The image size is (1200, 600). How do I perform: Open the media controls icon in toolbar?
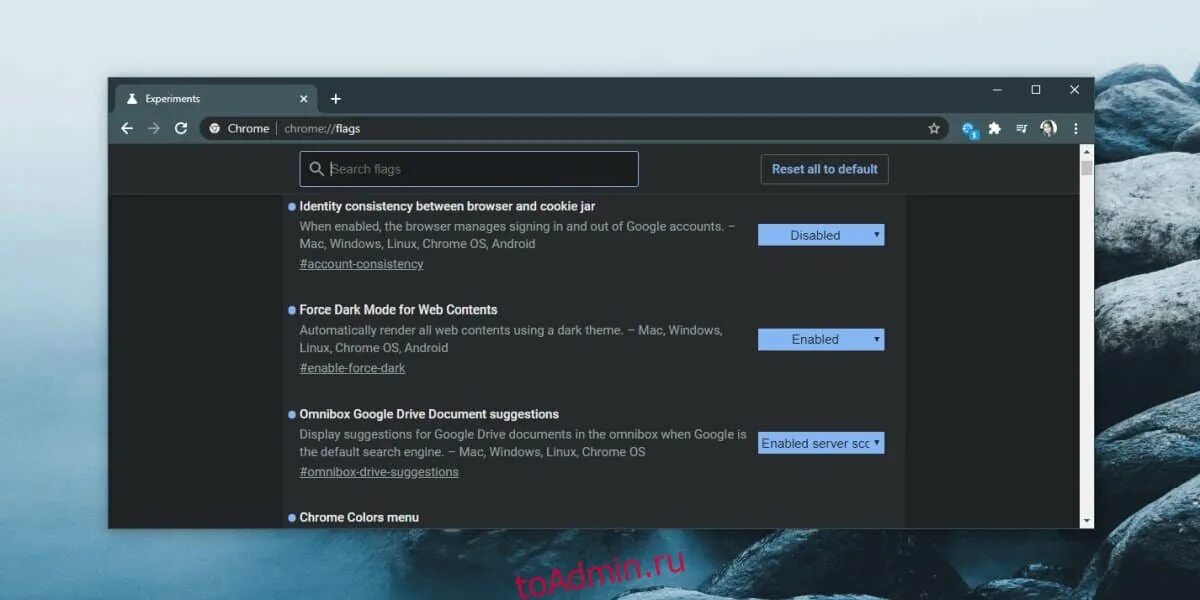pyautogui.click(x=1021, y=128)
